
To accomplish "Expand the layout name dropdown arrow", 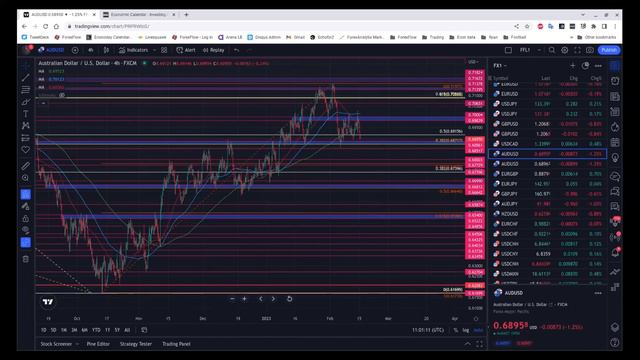I will (539, 50).
